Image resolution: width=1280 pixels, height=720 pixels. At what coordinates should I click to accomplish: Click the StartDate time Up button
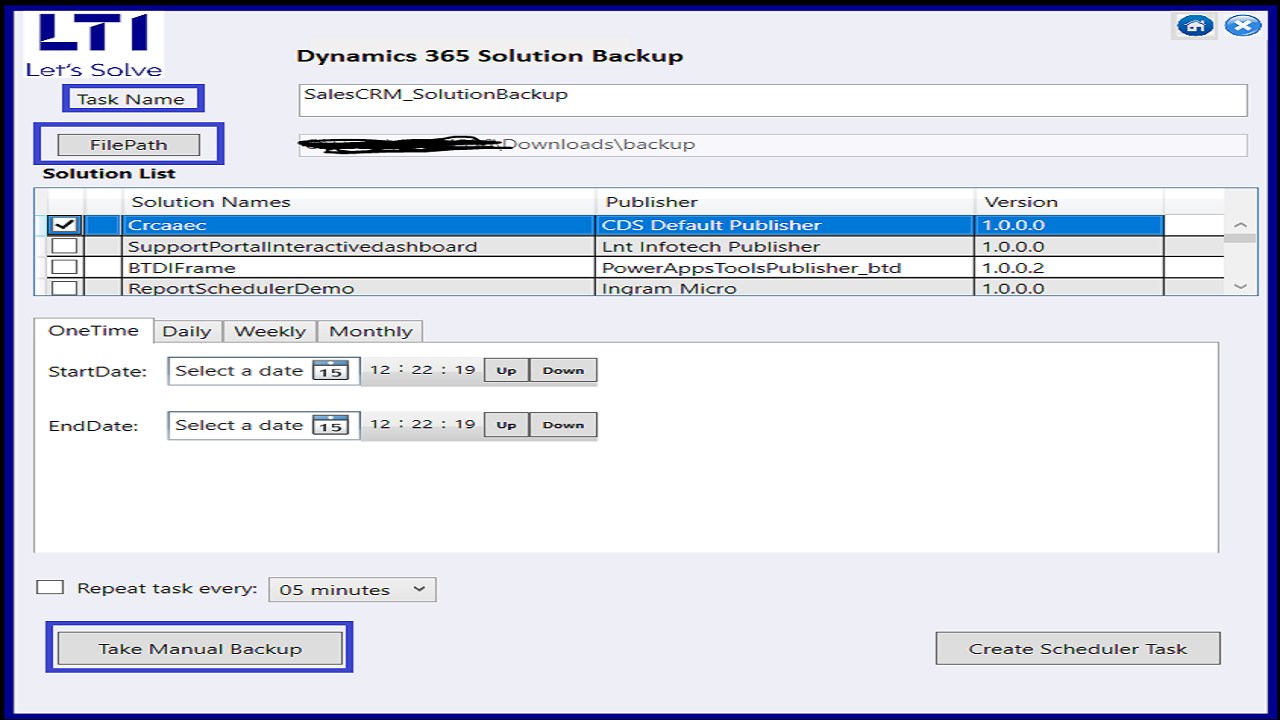point(506,371)
